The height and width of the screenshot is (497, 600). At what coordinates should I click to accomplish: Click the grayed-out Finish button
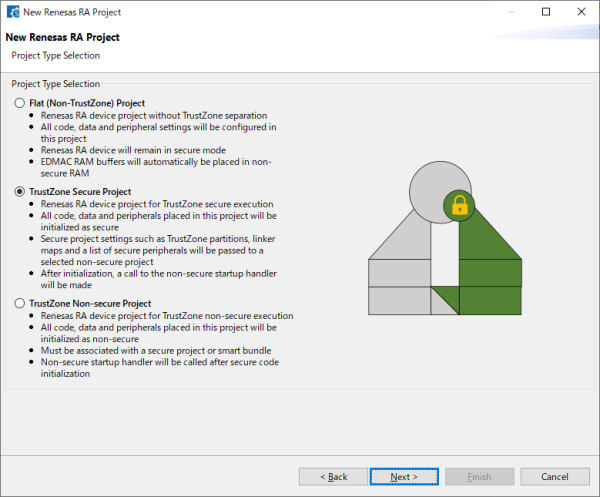(x=478, y=477)
